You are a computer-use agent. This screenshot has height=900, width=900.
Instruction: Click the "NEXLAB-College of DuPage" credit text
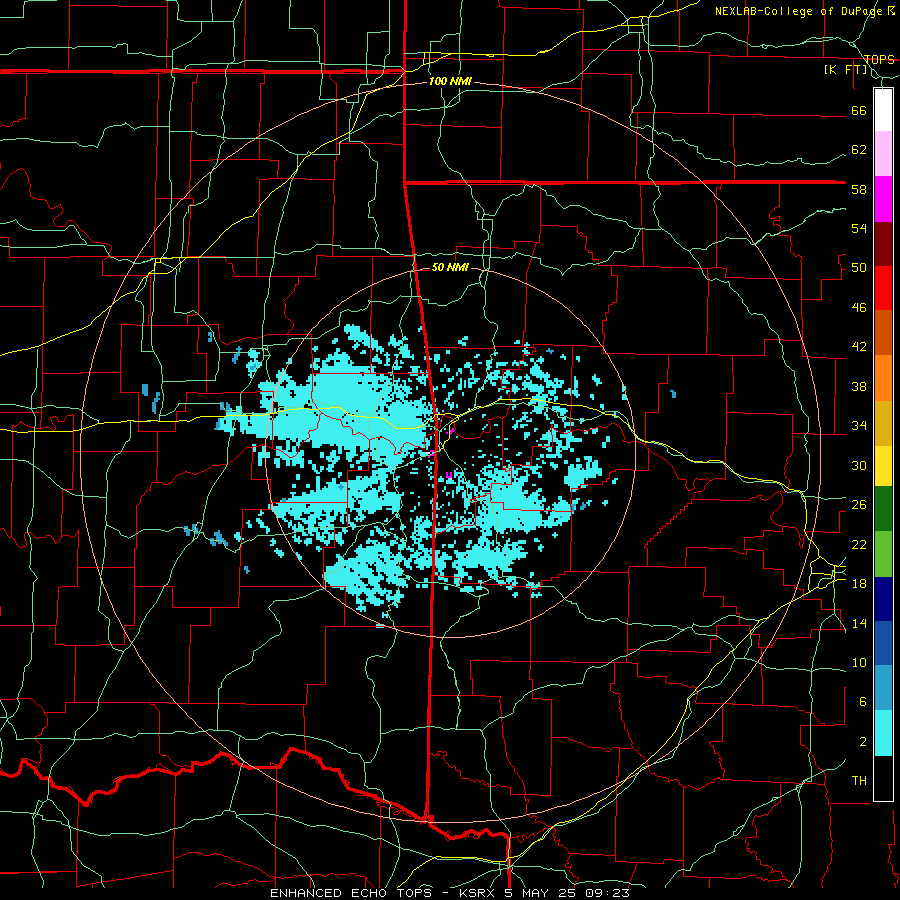click(x=798, y=11)
